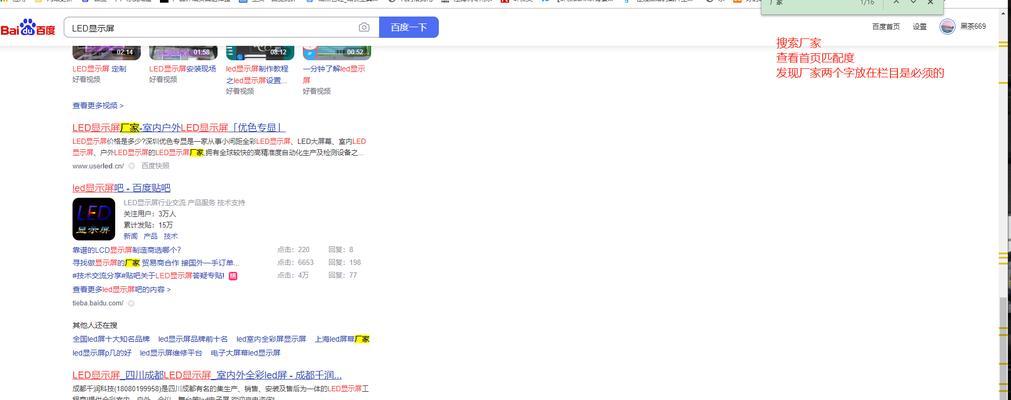Image resolution: width=1011 pixels, height=400 pixels.
Task: Open result led显示屏吧 - 百度贴吧
Action: coord(121,188)
